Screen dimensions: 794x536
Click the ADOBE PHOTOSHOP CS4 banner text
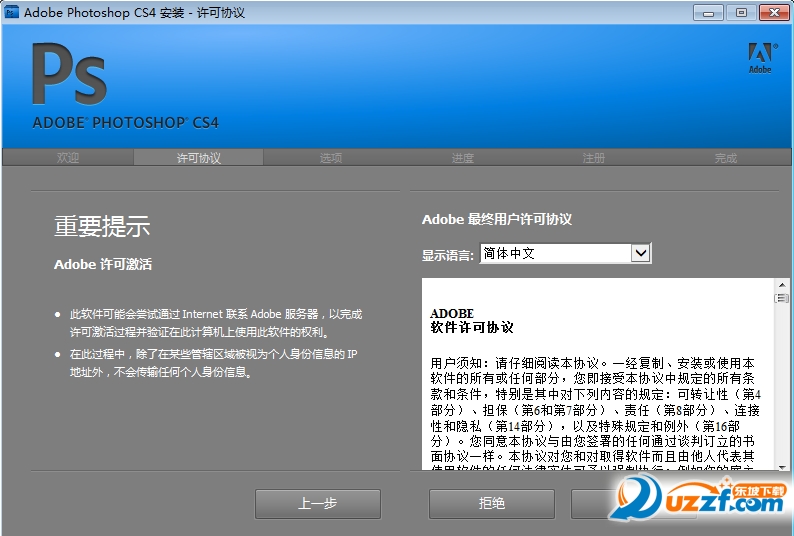(x=126, y=123)
